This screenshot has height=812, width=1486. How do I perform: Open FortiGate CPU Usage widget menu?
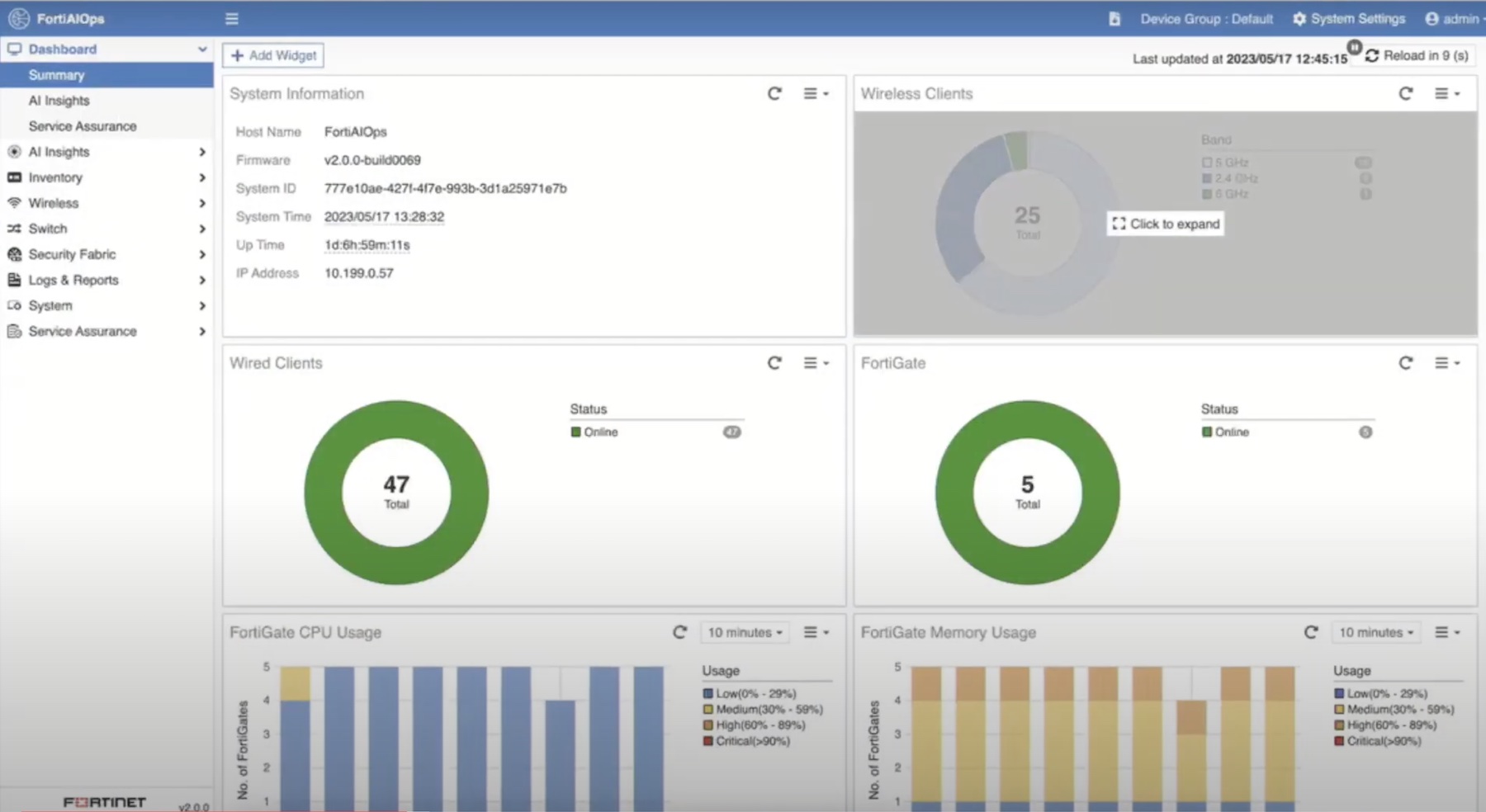(x=816, y=632)
